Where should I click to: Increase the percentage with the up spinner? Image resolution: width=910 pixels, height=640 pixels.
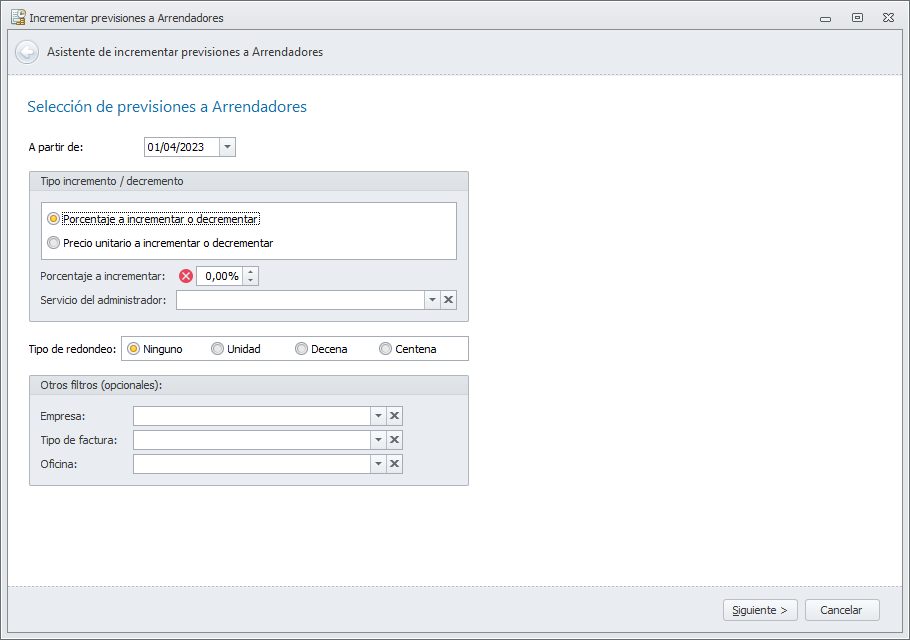coord(251,272)
